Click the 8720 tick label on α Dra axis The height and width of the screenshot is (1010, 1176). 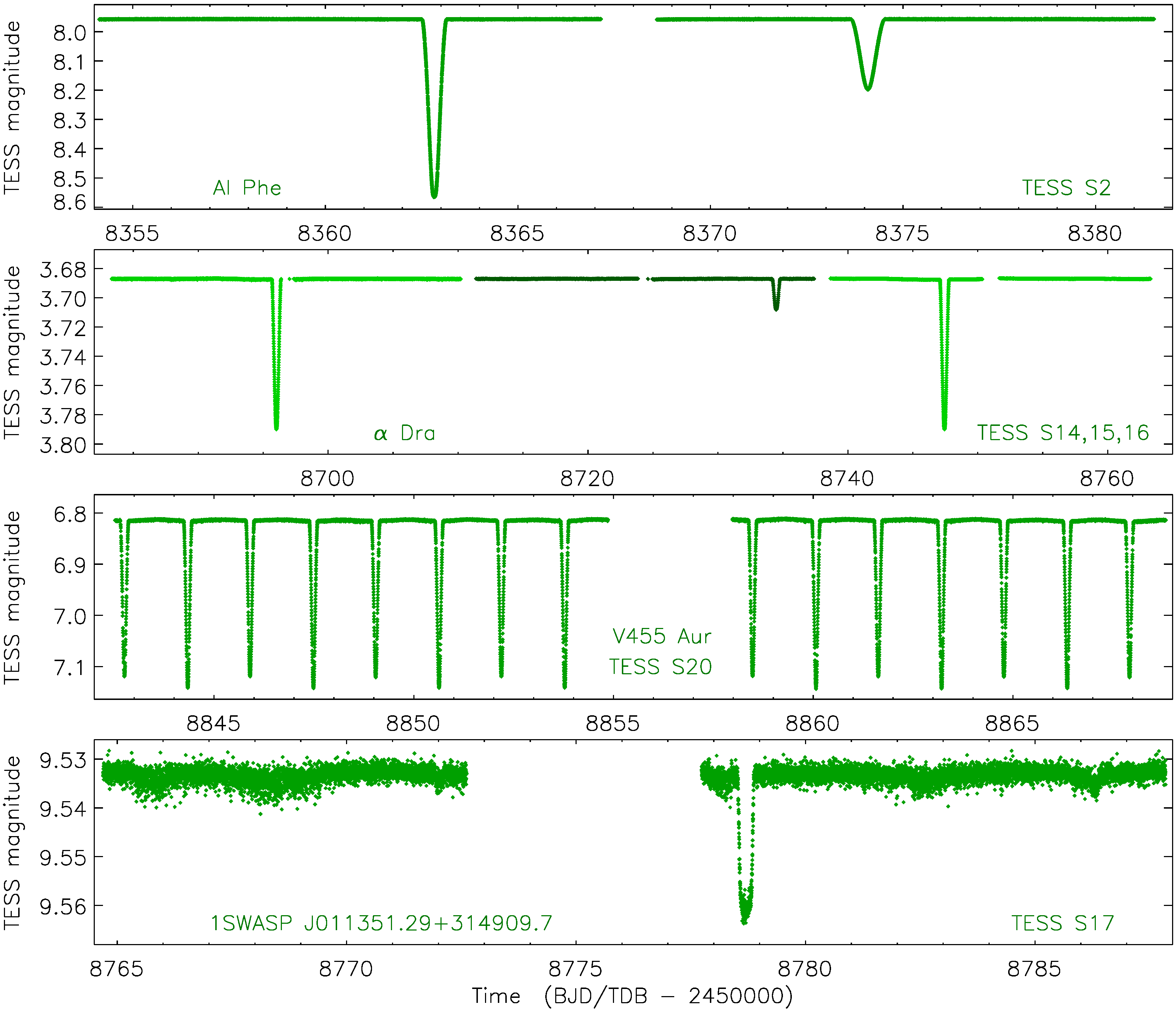(x=587, y=479)
